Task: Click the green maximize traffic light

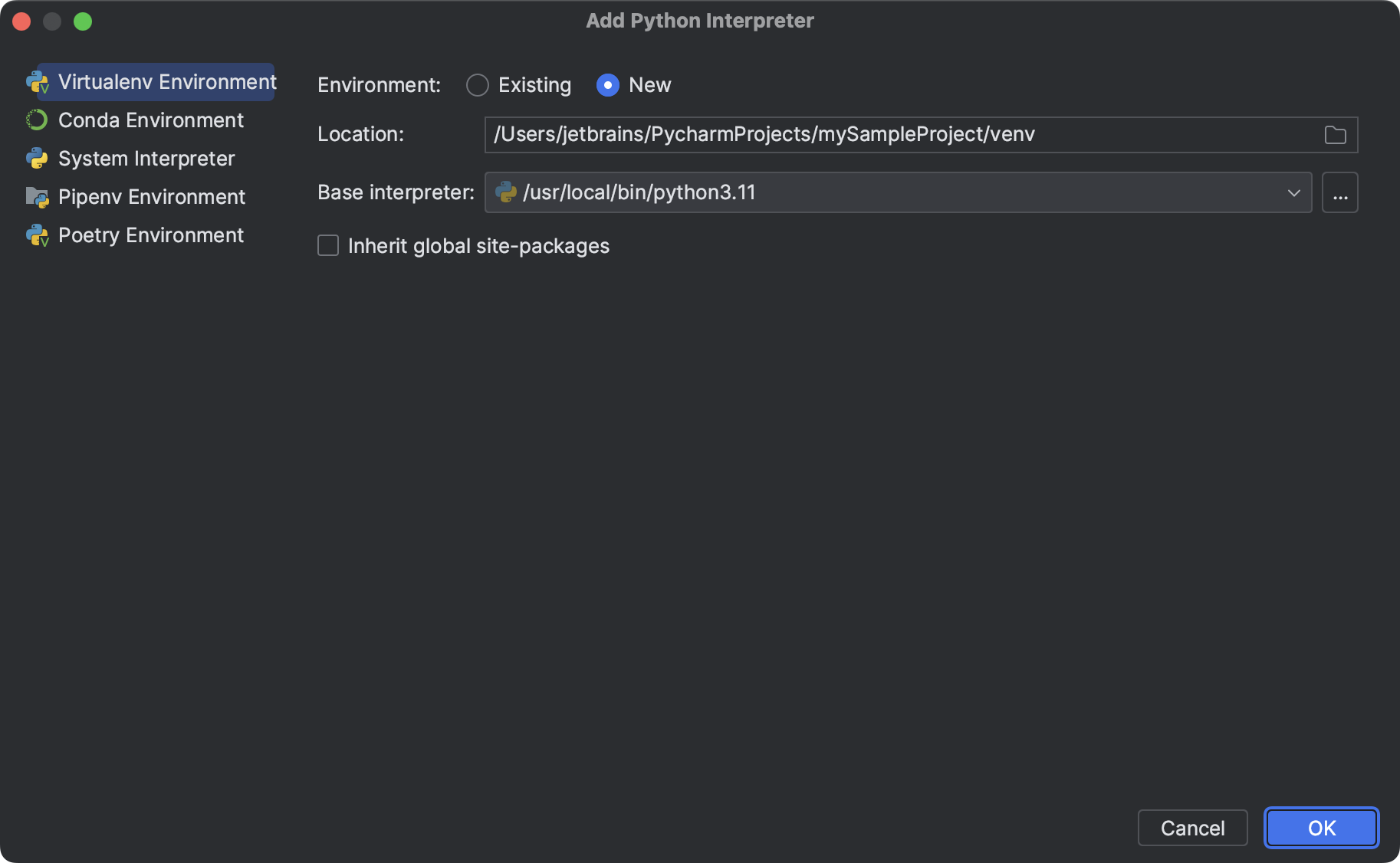Action: coord(83,21)
